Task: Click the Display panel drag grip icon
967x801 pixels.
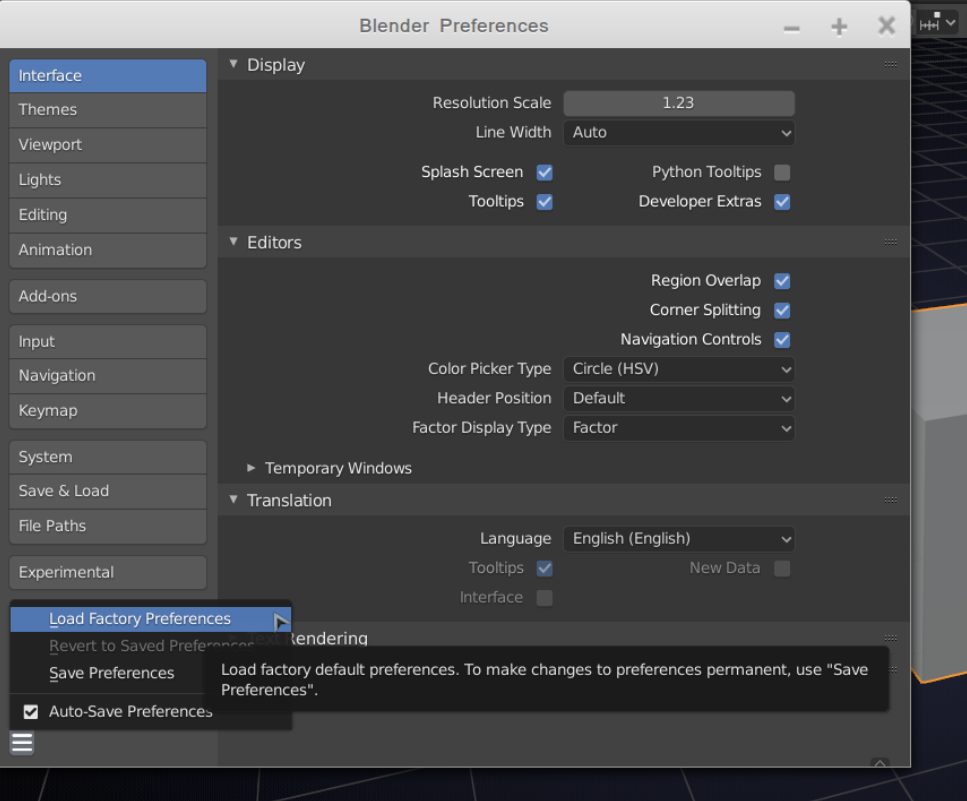Action: coord(890,64)
